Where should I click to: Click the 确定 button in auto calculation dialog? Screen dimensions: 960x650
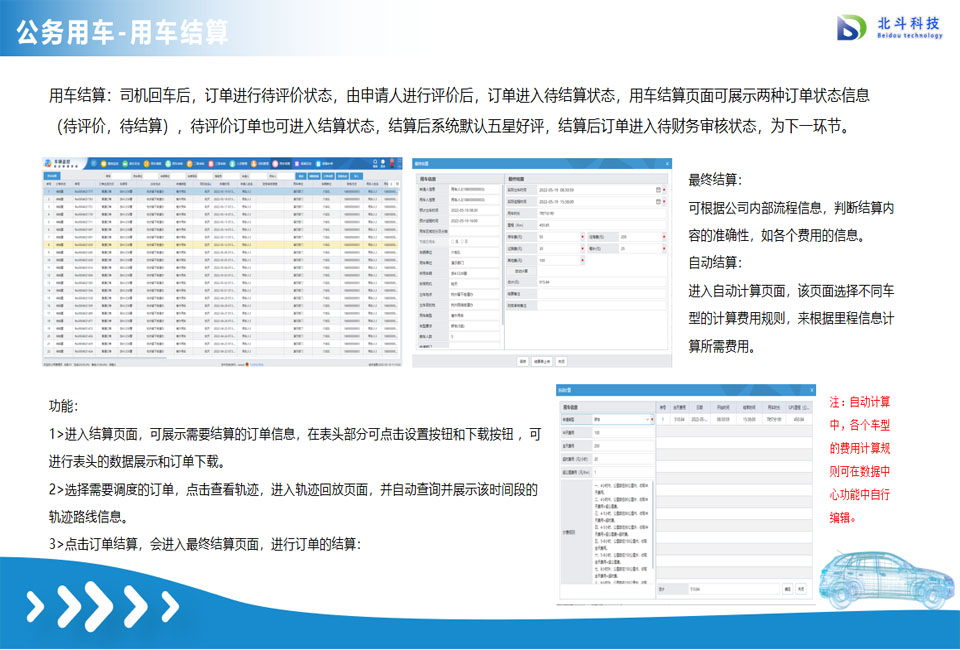point(787,590)
